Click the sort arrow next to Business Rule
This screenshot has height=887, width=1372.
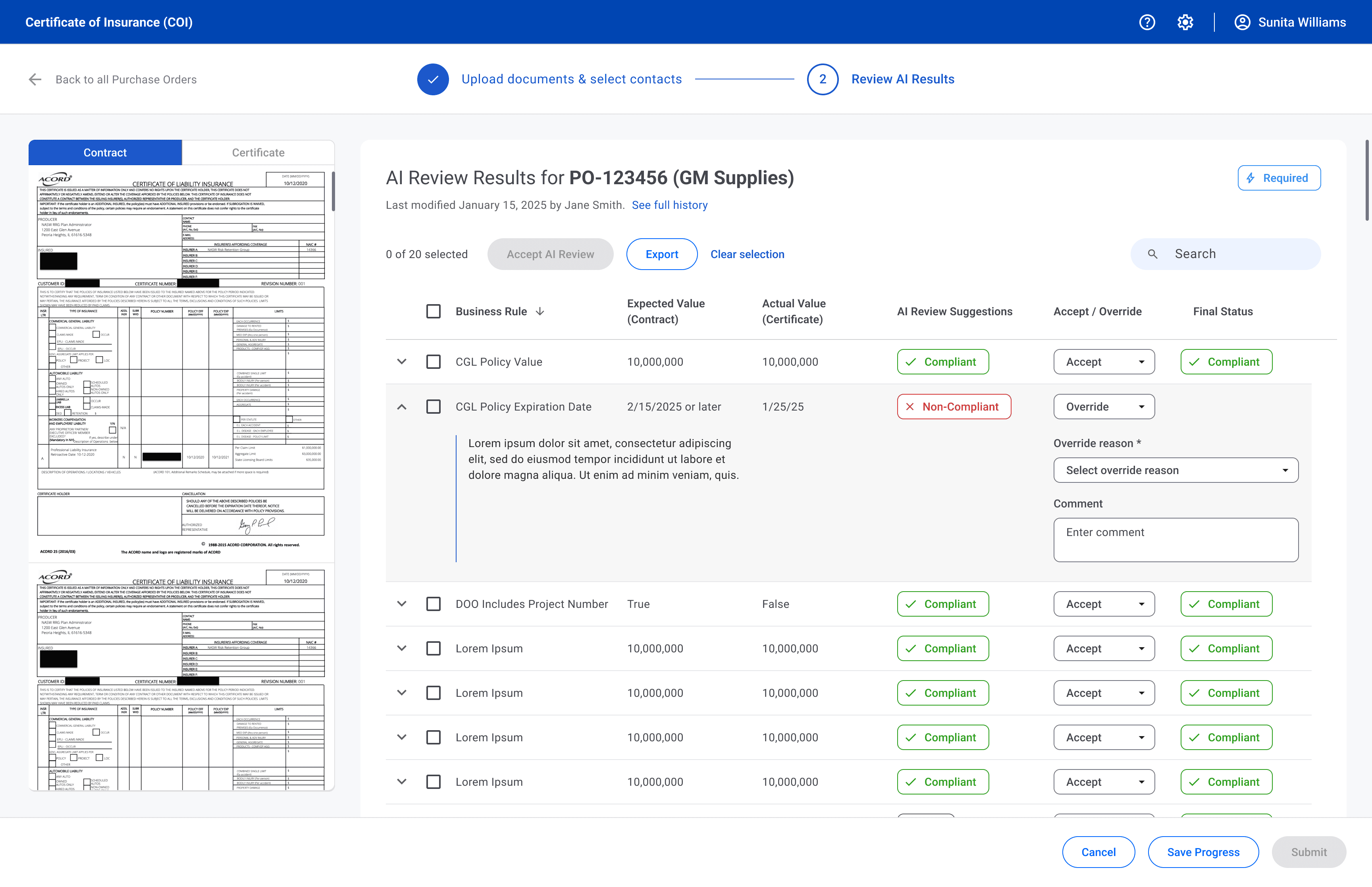(x=540, y=312)
